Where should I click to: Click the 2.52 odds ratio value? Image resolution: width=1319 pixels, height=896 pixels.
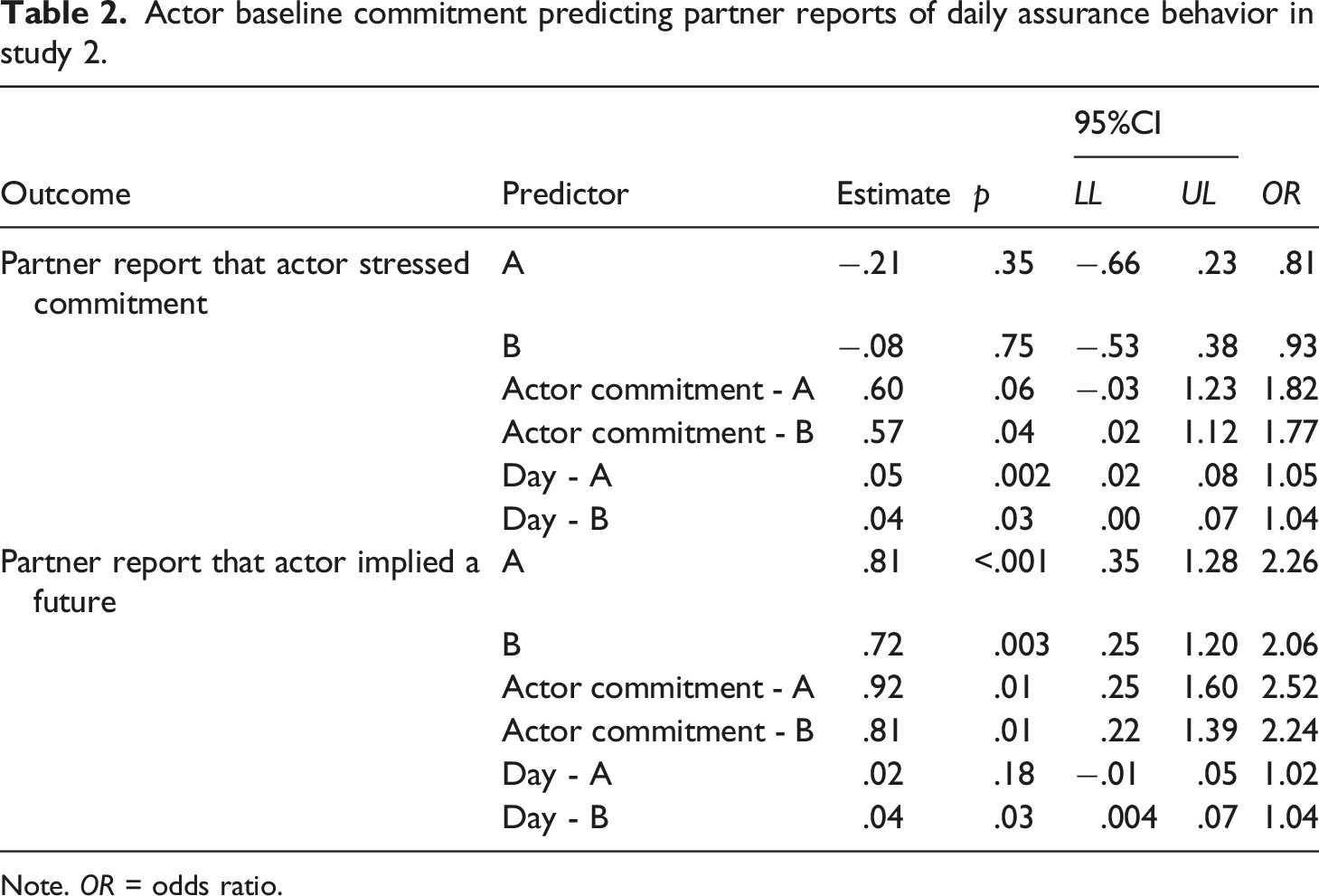click(1289, 687)
